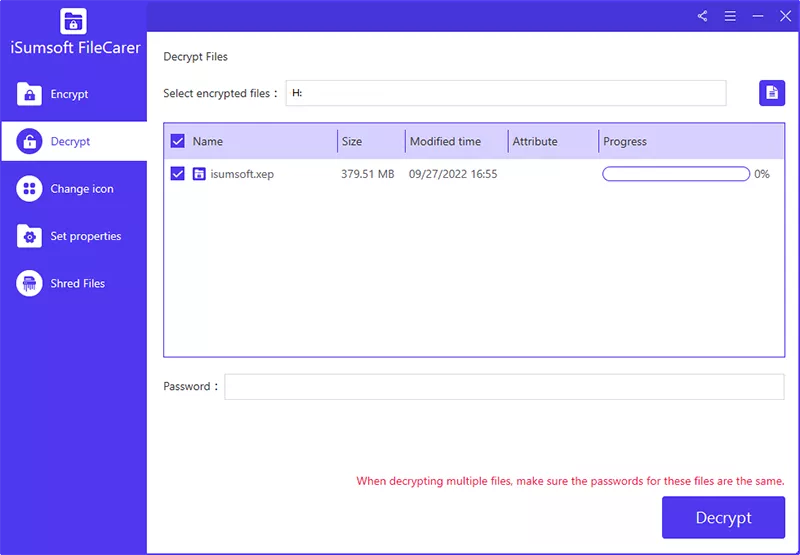Click the Set properties gear folder icon
Screen dimensions: 800x555
tap(30, 236)
